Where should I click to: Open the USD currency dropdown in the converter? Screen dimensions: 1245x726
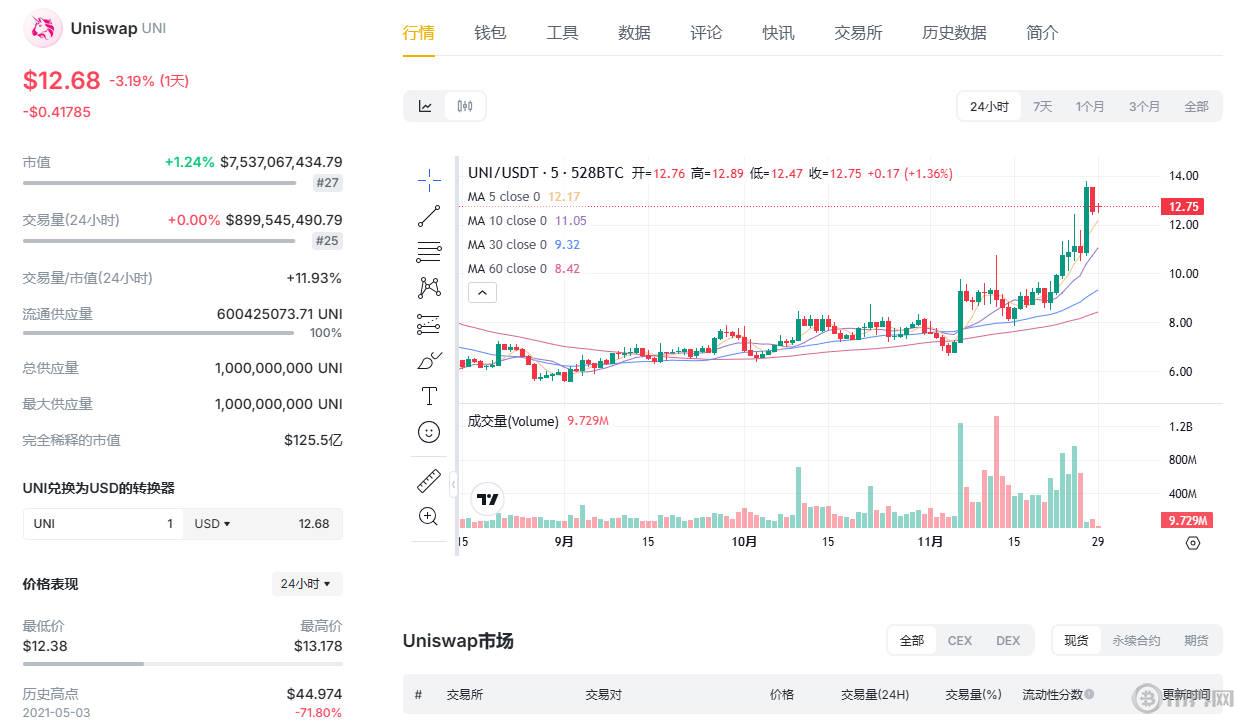point(213,523)
